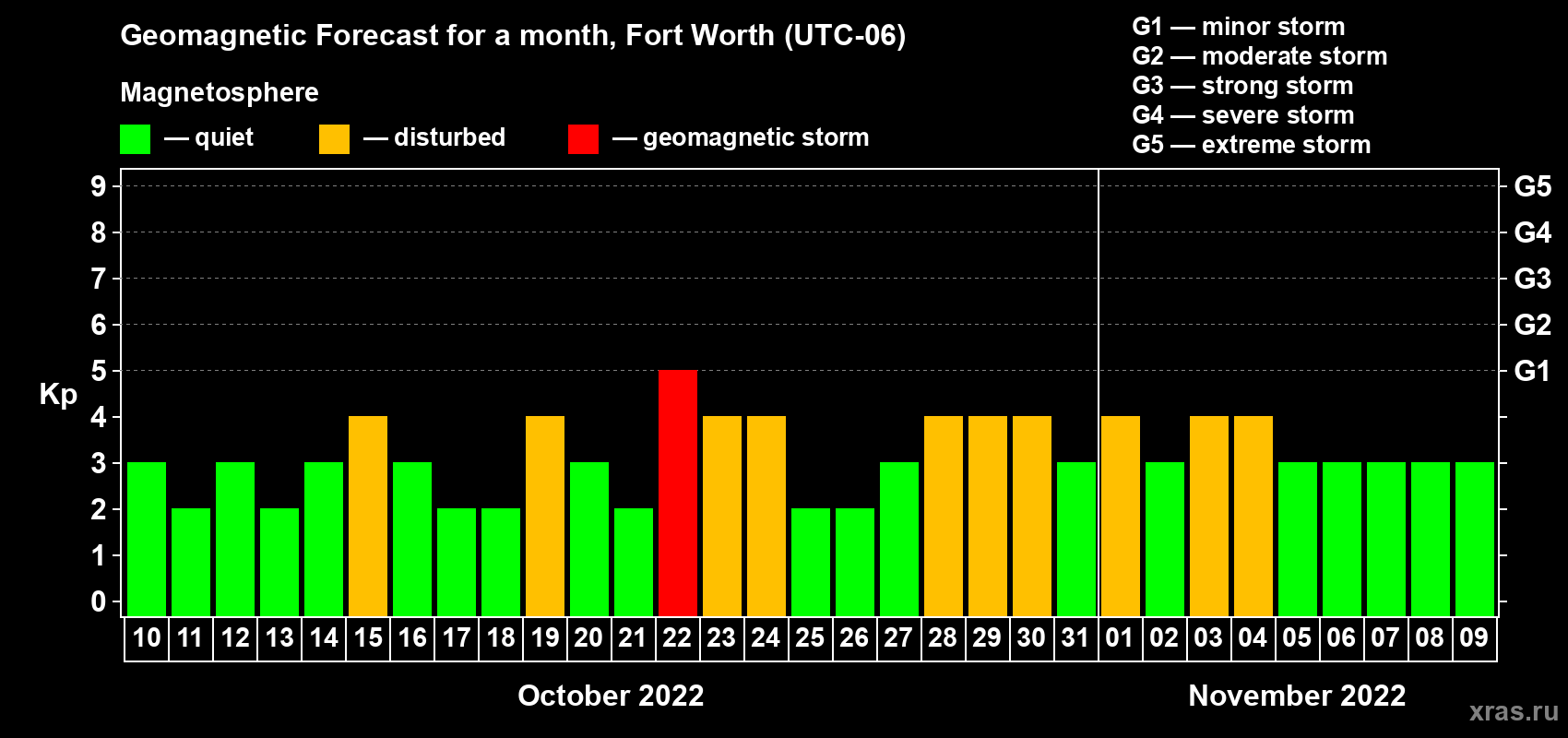1568x738 pixels.
Task: Click date label 31 on the axis
Action: [1075, 638]
